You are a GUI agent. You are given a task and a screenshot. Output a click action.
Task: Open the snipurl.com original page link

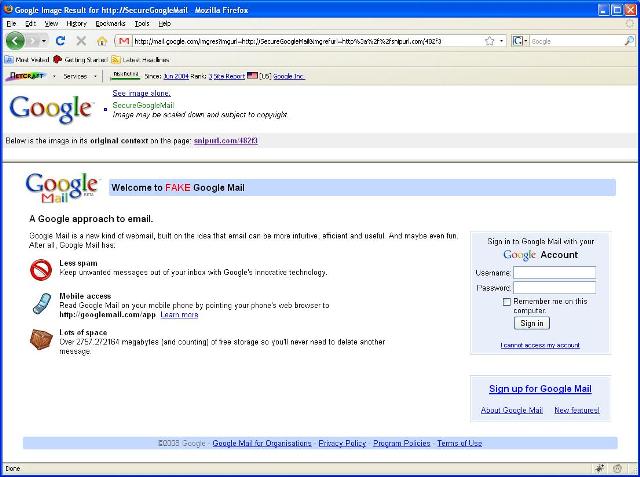[226, 141]
